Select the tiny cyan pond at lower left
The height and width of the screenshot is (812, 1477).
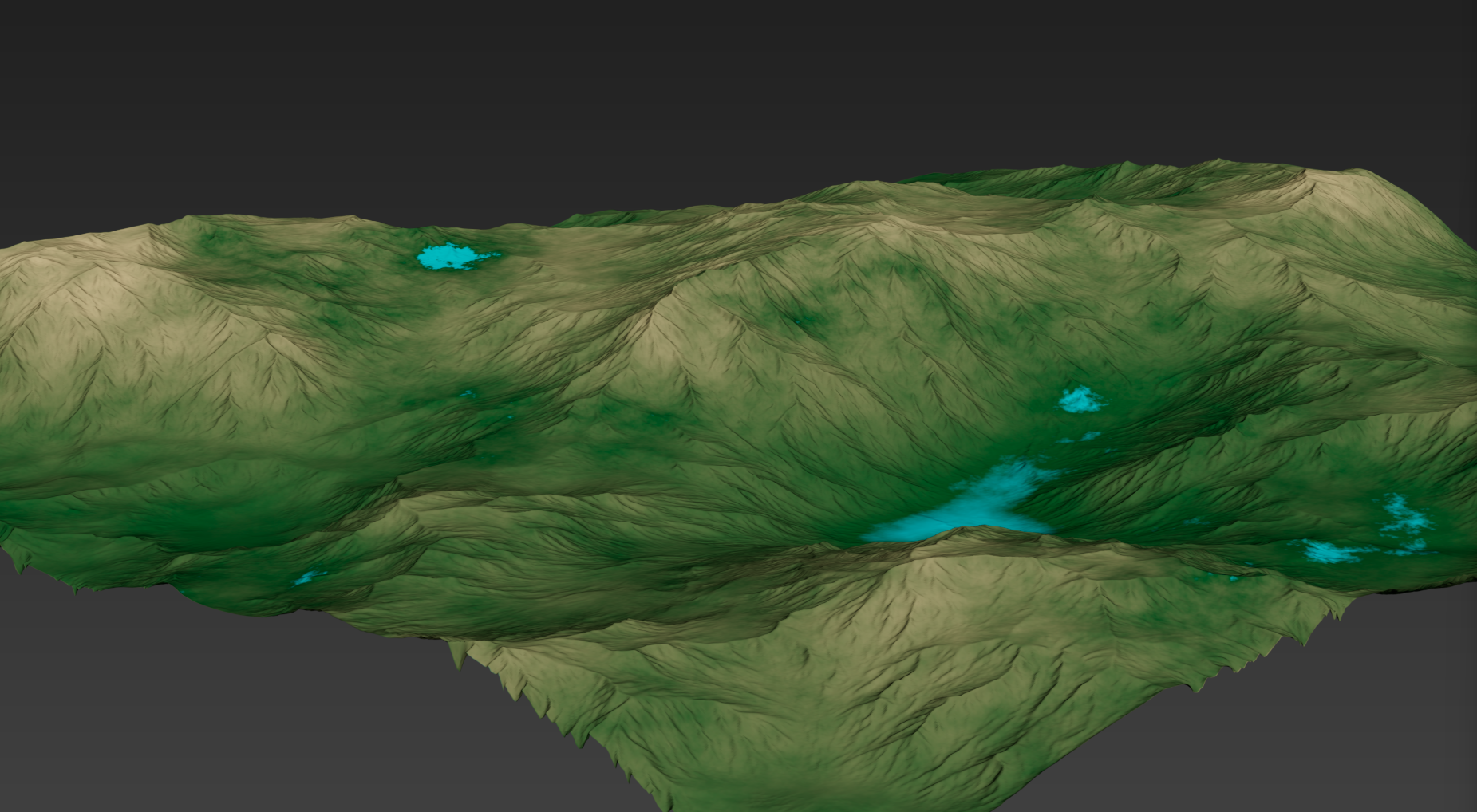pyautogui.click(x=306, y=577)
